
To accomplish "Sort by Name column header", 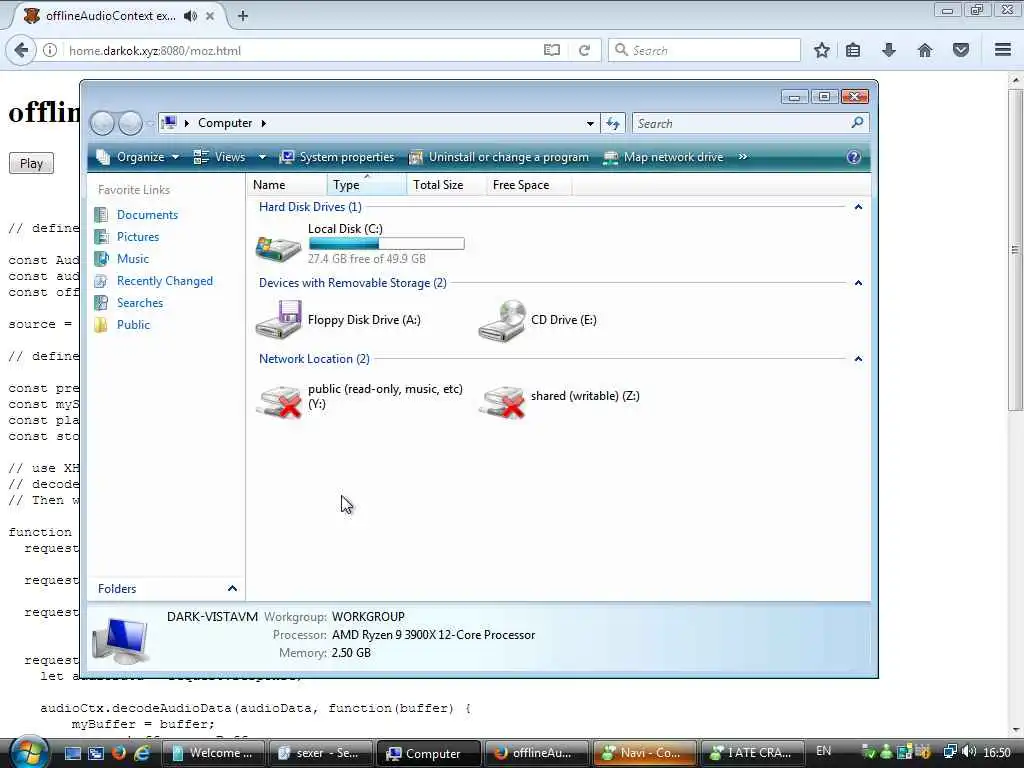I will pyautogui.click(x=287, y=185).
